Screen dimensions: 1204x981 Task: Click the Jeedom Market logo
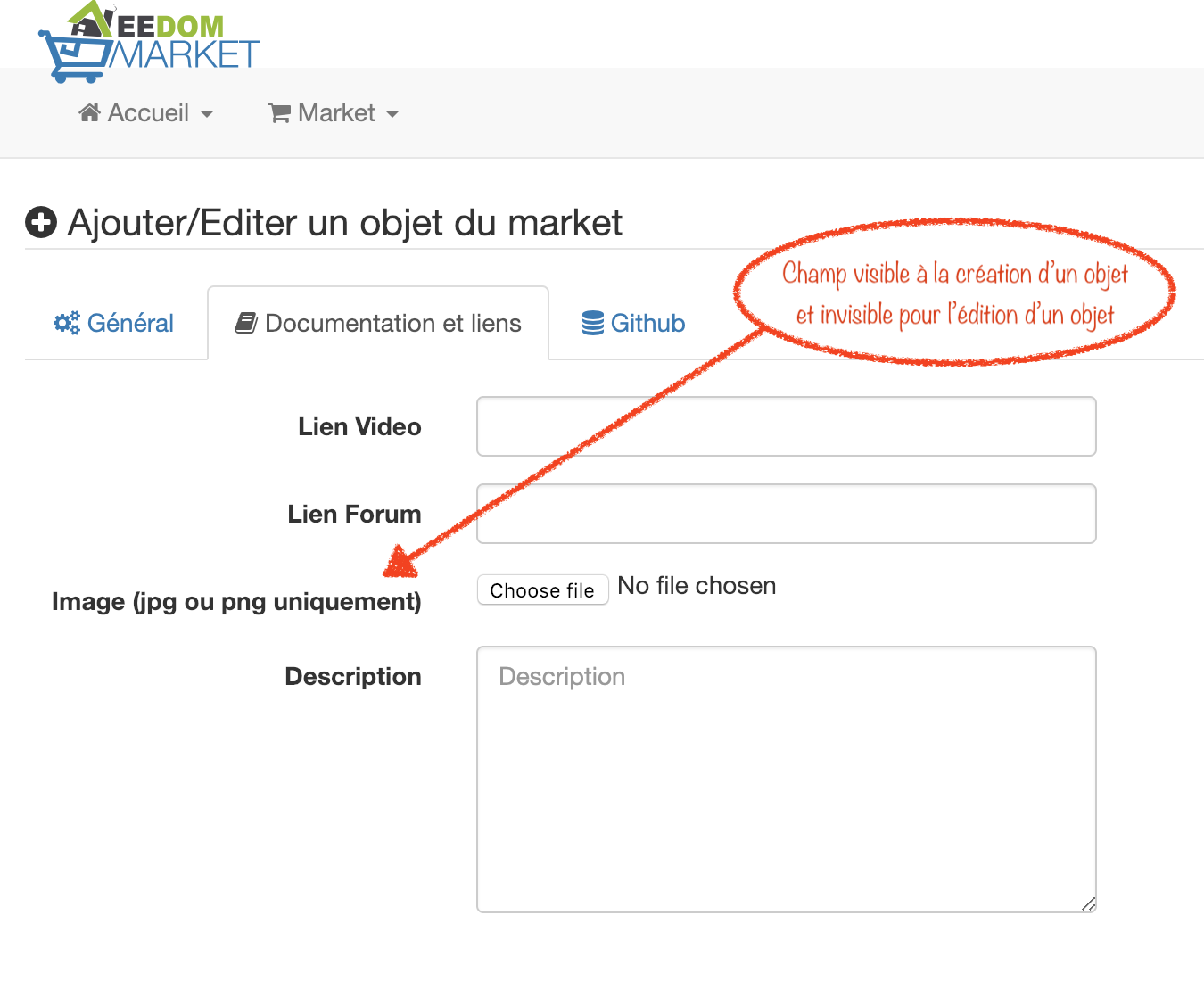click(x=149, y=42)
